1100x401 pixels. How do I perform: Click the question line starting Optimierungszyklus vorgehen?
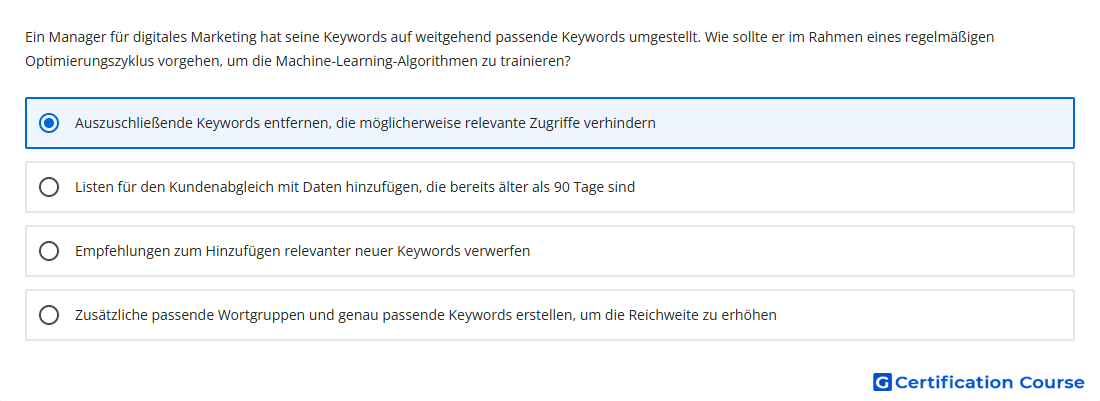point(297,61)
